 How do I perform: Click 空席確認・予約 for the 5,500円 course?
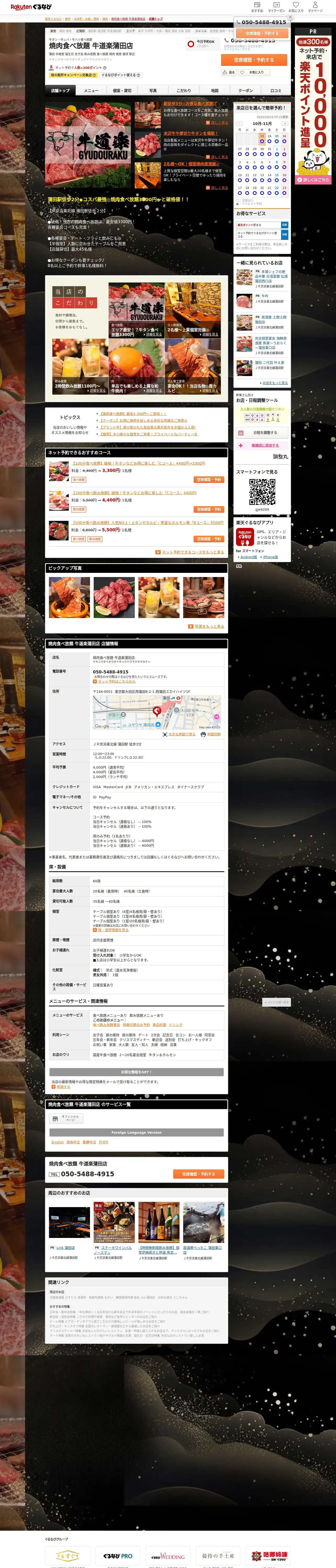[209, 539]
